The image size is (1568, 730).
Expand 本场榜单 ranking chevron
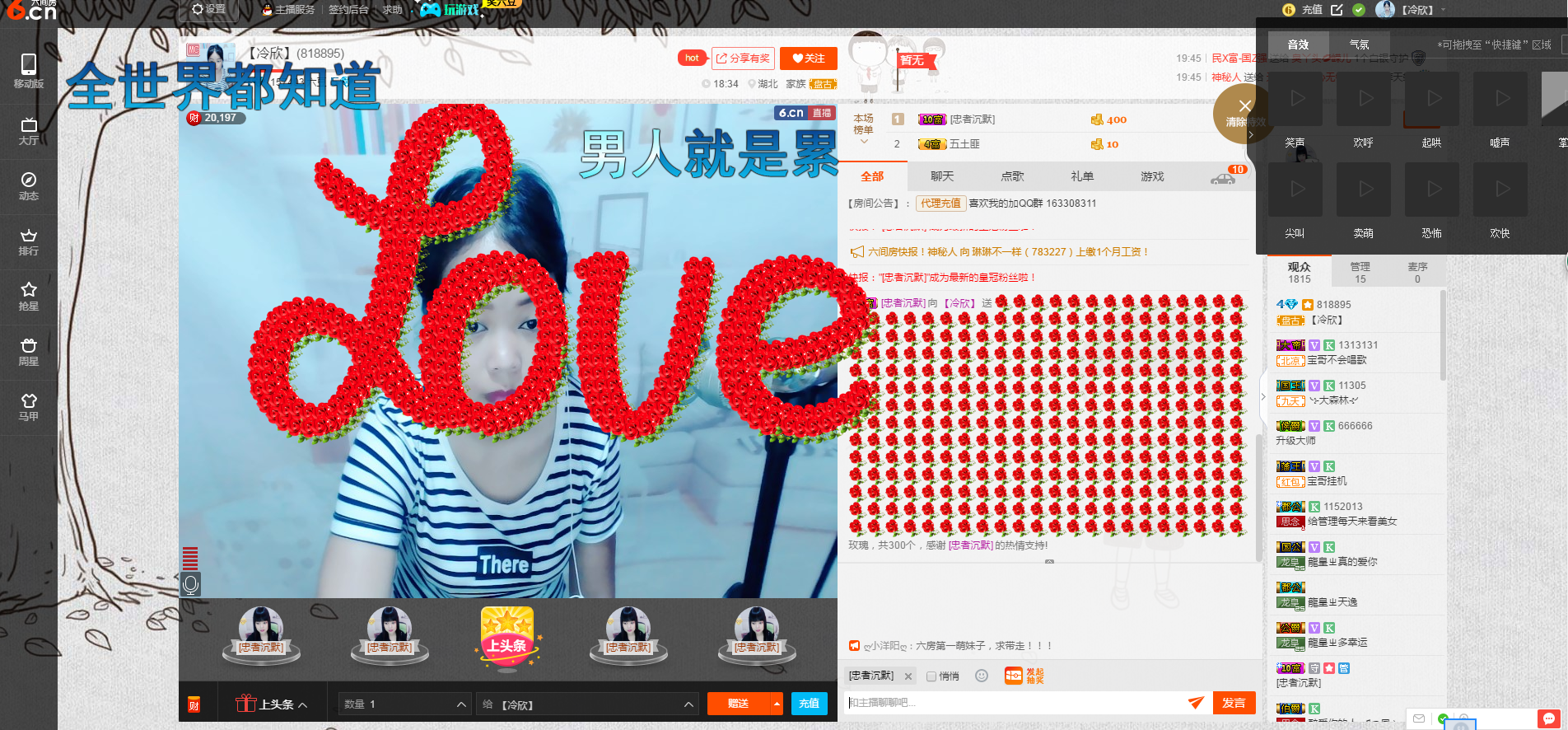coord(864,142)
